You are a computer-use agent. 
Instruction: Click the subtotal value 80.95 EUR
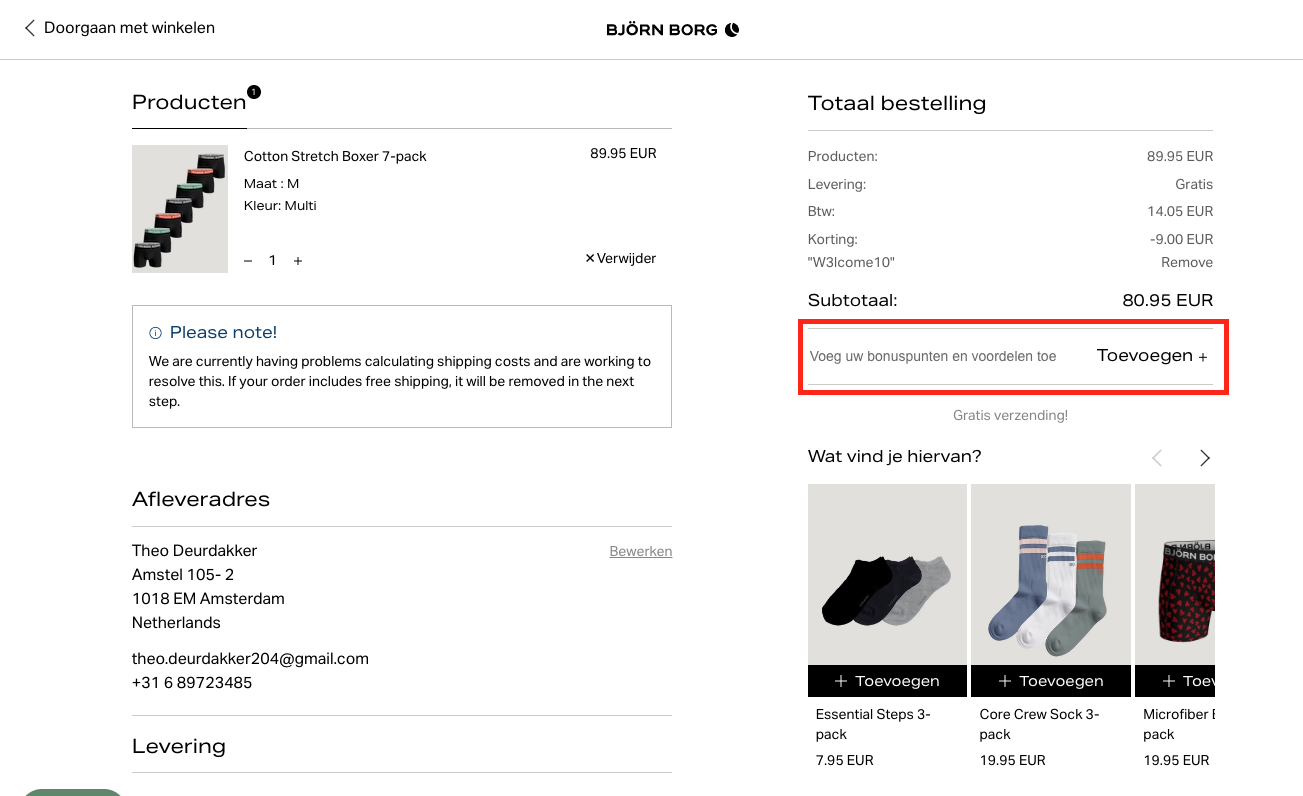(x=1167, y=300)
